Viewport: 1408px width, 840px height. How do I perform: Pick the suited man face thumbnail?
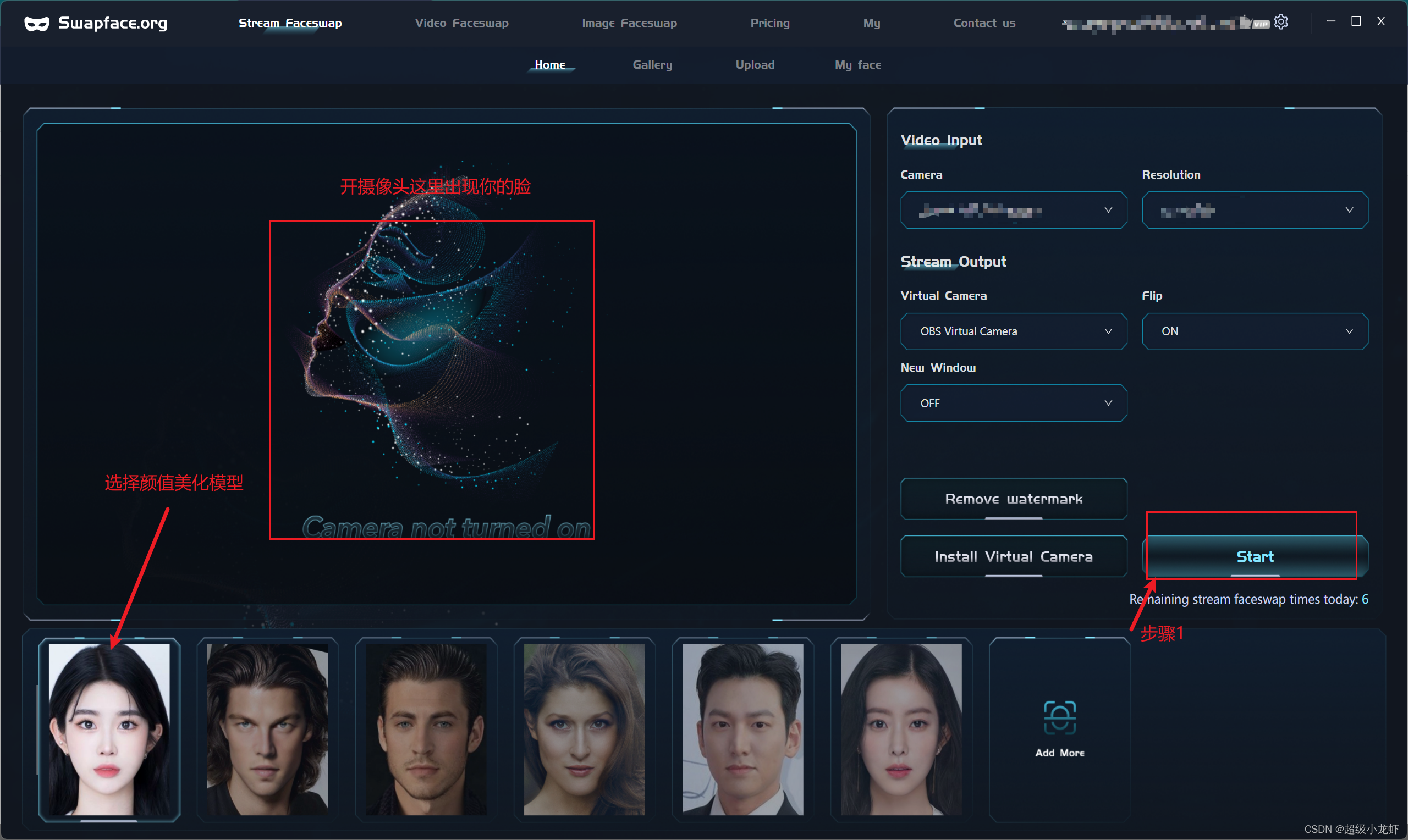[743, 729]
